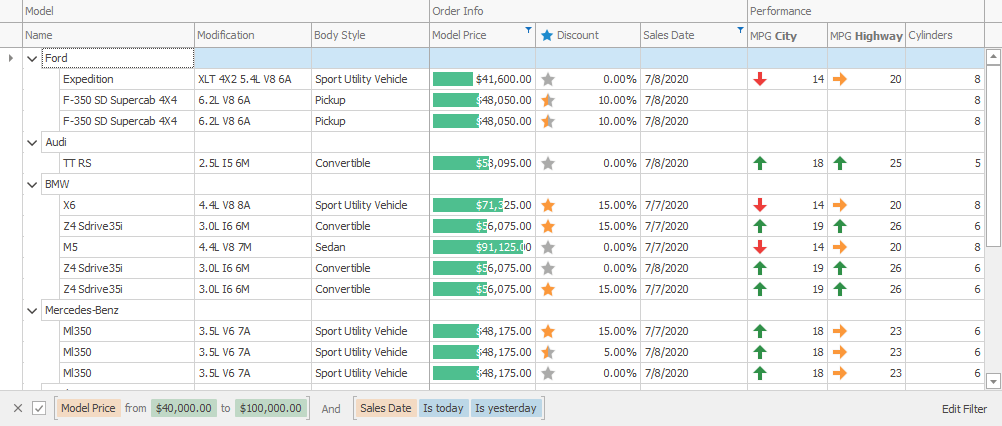Click the Order Info band header
Screen dimensions: 1002x426
(x=589, y=11)
